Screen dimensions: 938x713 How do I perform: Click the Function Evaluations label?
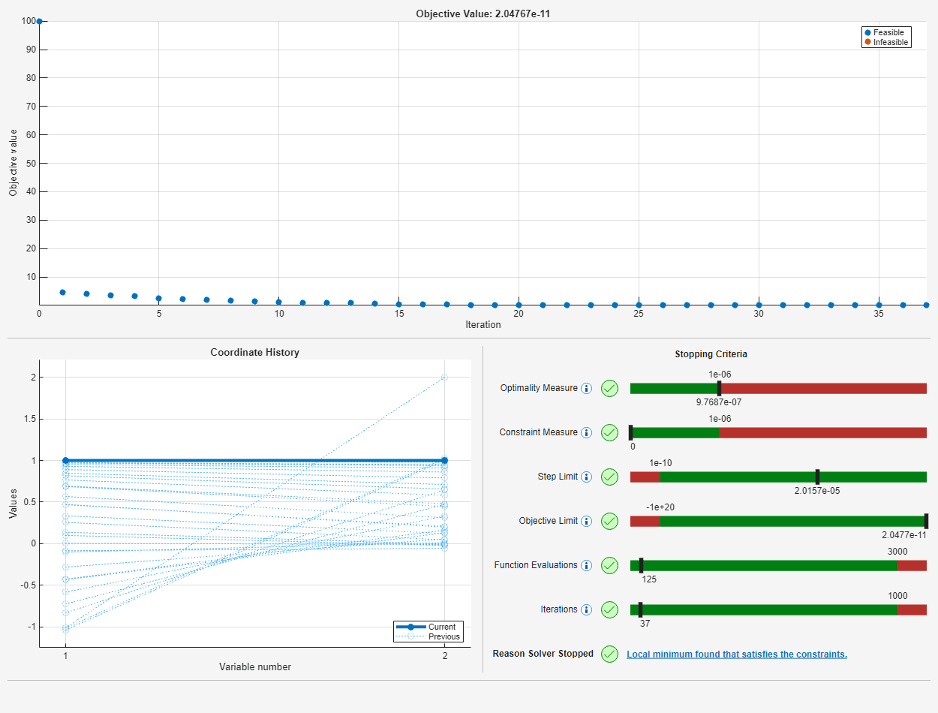[535, 565]
